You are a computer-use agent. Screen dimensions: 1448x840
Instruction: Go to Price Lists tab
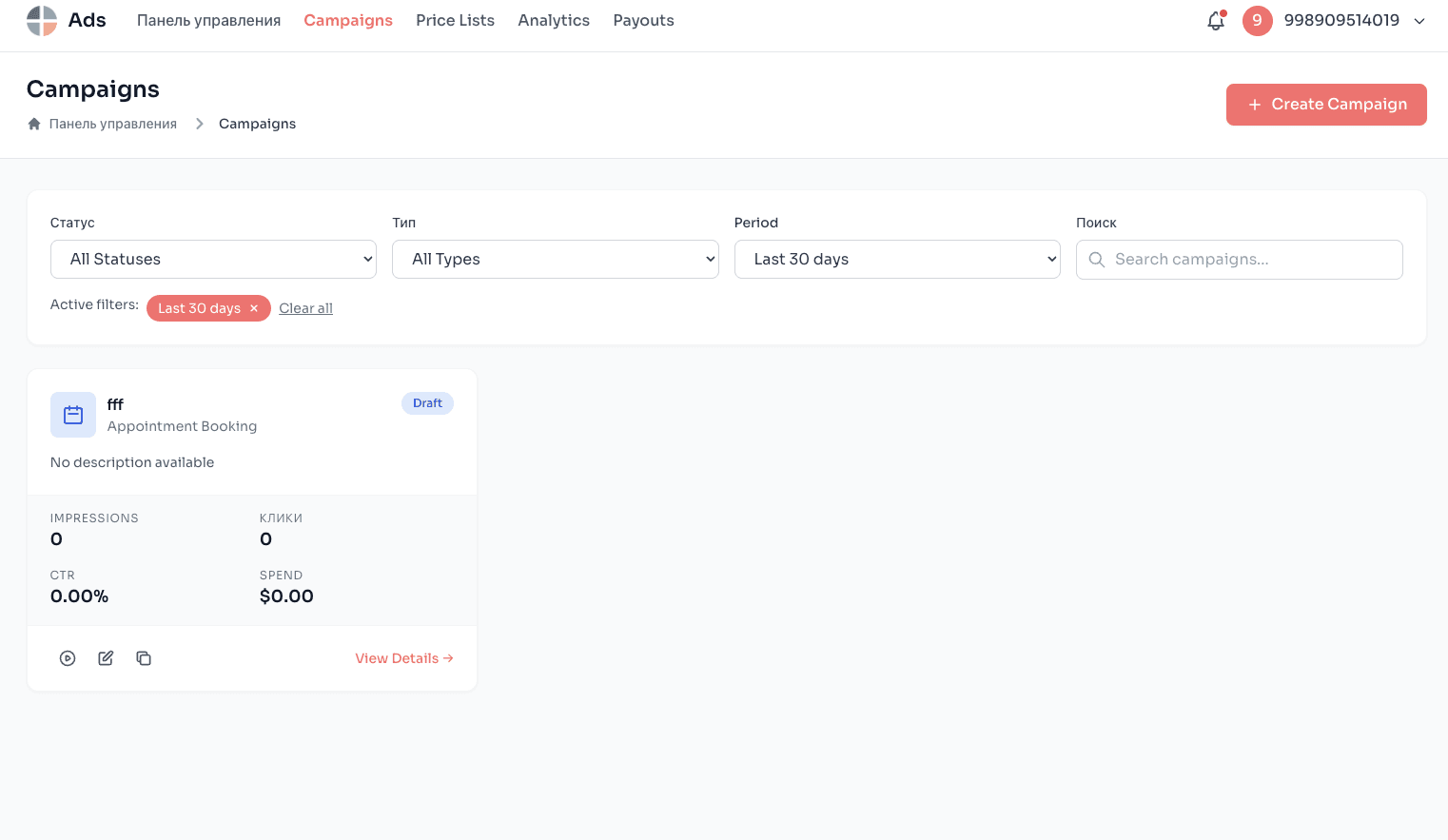point(455,21)
